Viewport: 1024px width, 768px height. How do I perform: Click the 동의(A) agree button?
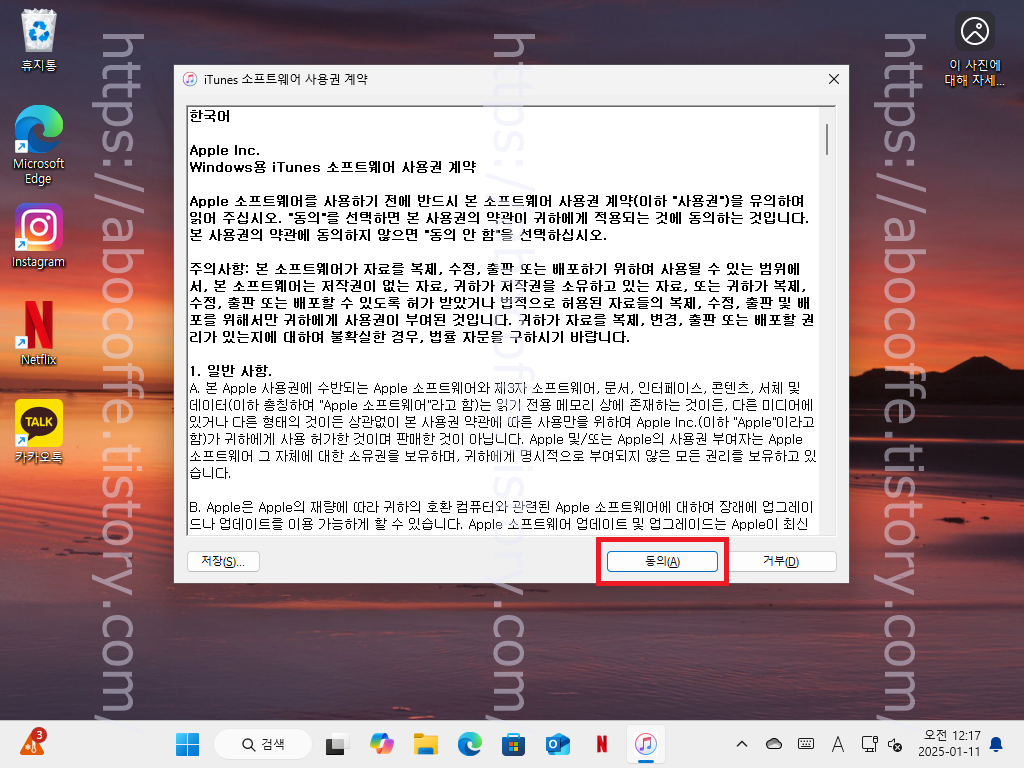[x=662, y=562]
